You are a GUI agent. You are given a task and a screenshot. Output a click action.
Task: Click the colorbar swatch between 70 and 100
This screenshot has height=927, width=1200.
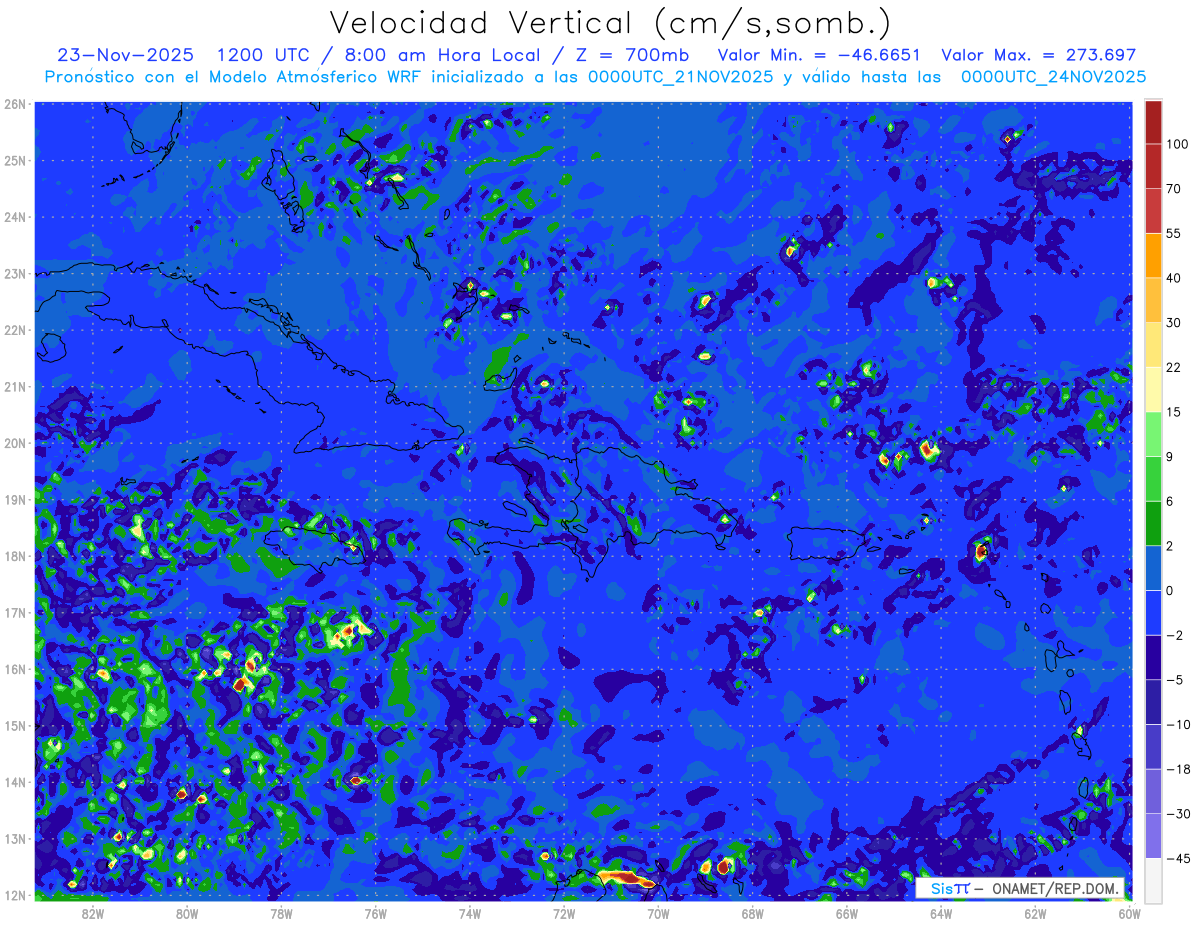1153,166
